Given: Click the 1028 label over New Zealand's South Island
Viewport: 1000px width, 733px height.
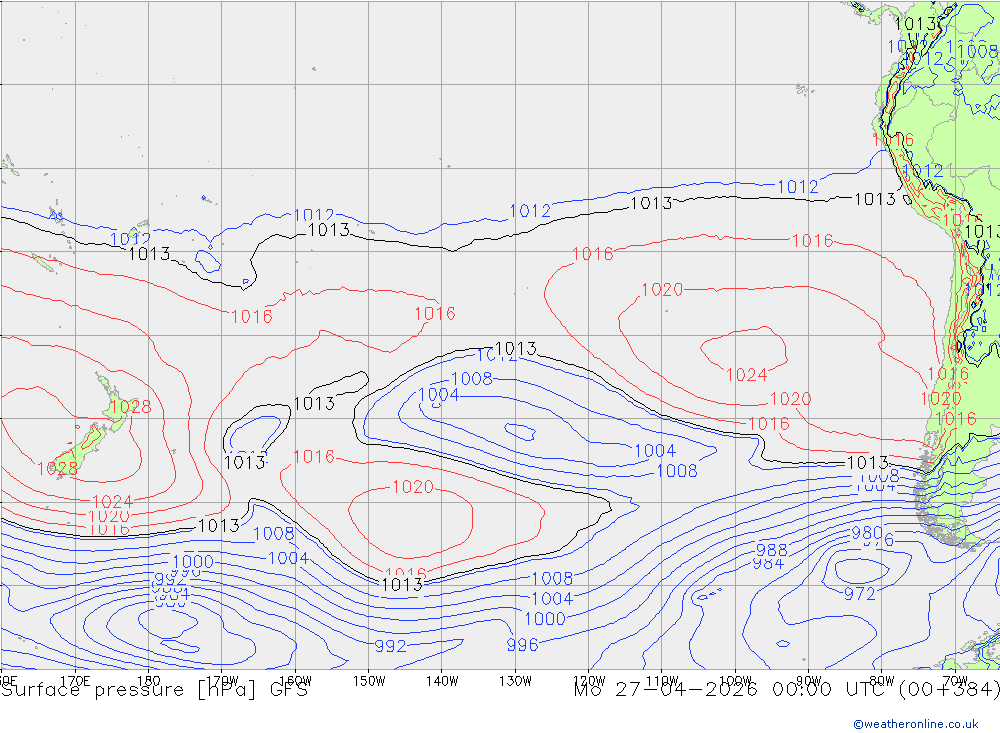Looking at the screenshot, I should click(57, 469).
